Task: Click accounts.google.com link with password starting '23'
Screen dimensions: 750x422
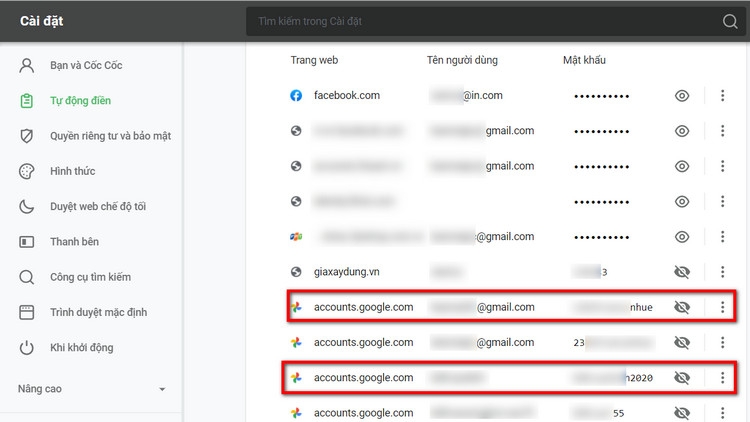Action: 364,343
